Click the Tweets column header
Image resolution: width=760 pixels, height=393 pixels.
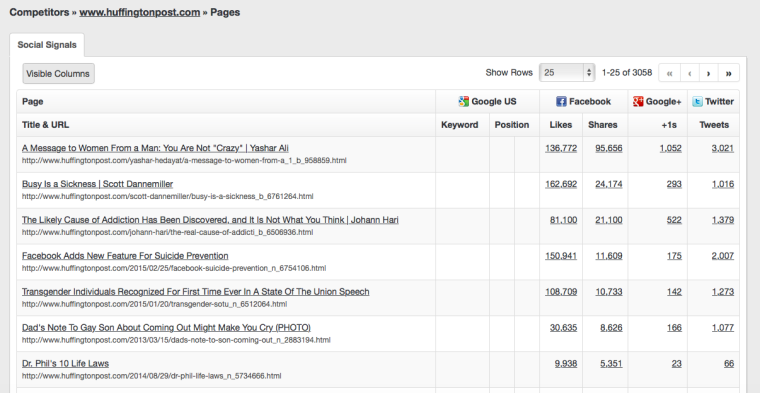click(714, 125)
